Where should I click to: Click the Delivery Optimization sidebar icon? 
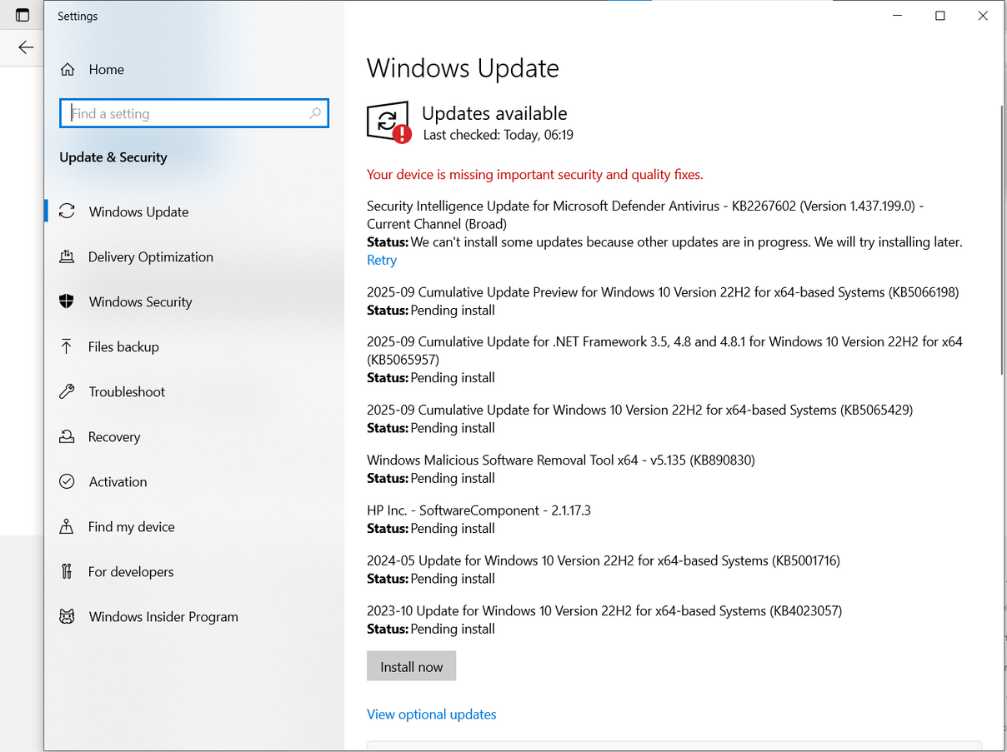[67, 257]
